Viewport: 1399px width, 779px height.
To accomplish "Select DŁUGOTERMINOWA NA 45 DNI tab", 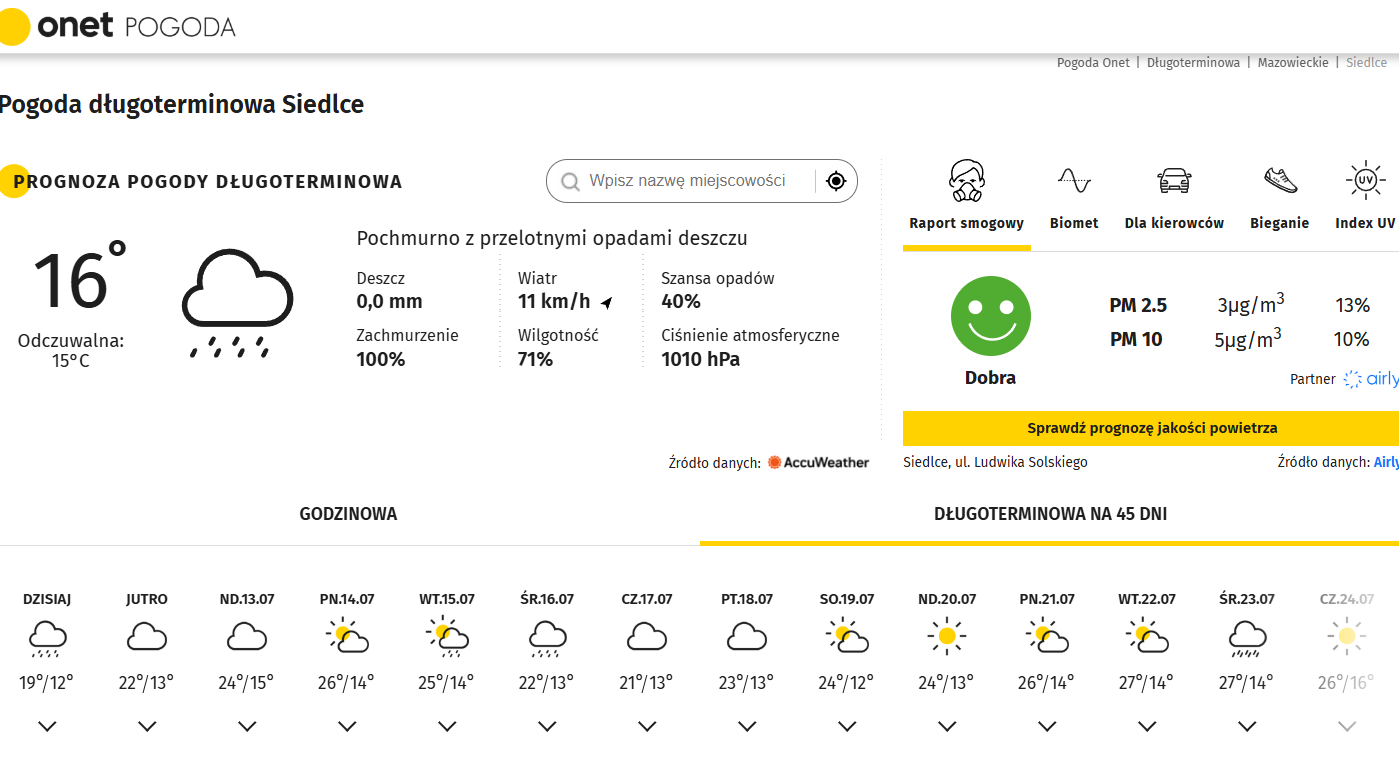I will [1050, 514].
